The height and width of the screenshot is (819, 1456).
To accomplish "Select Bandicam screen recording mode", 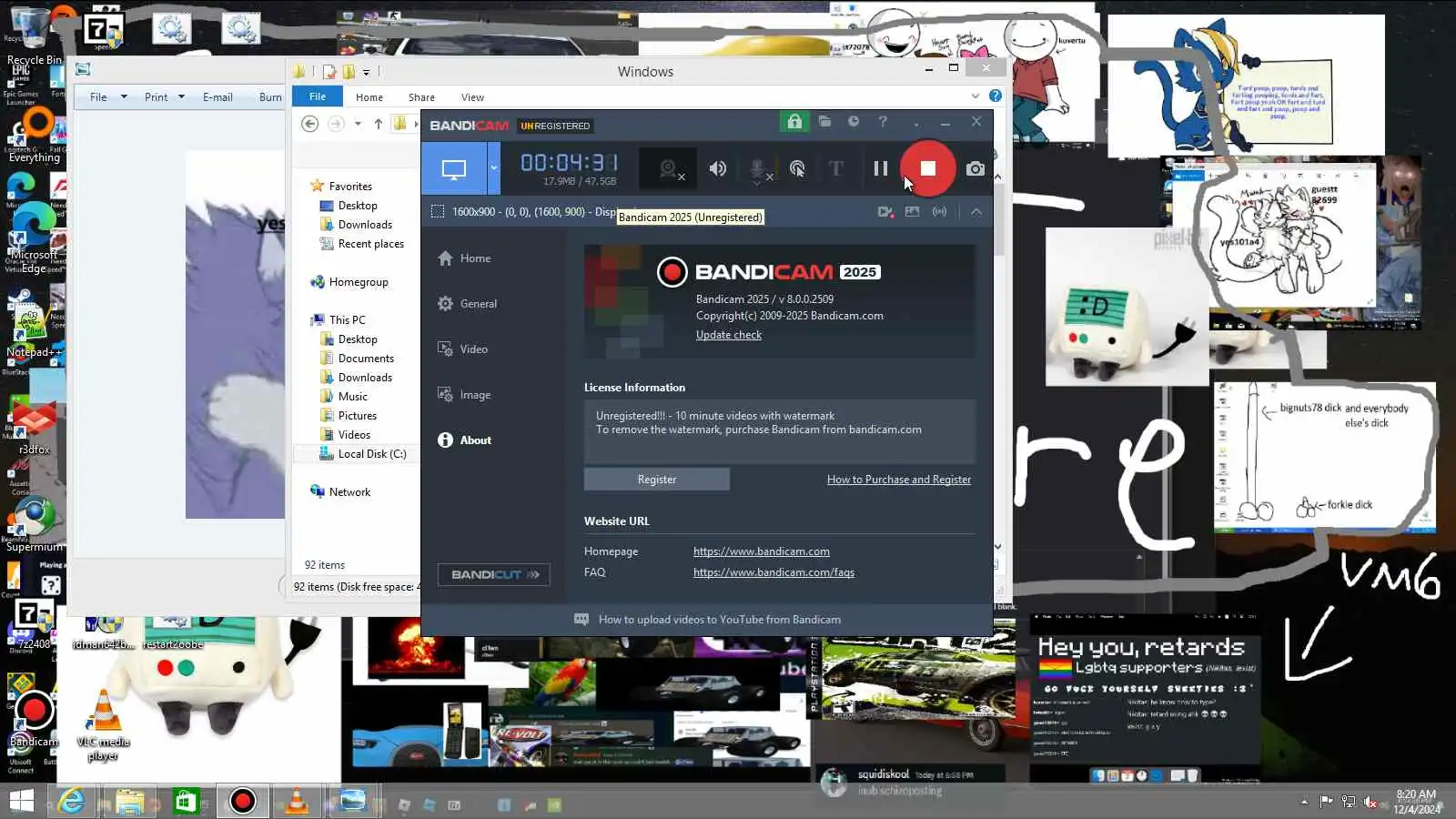I will coord(453,168).
